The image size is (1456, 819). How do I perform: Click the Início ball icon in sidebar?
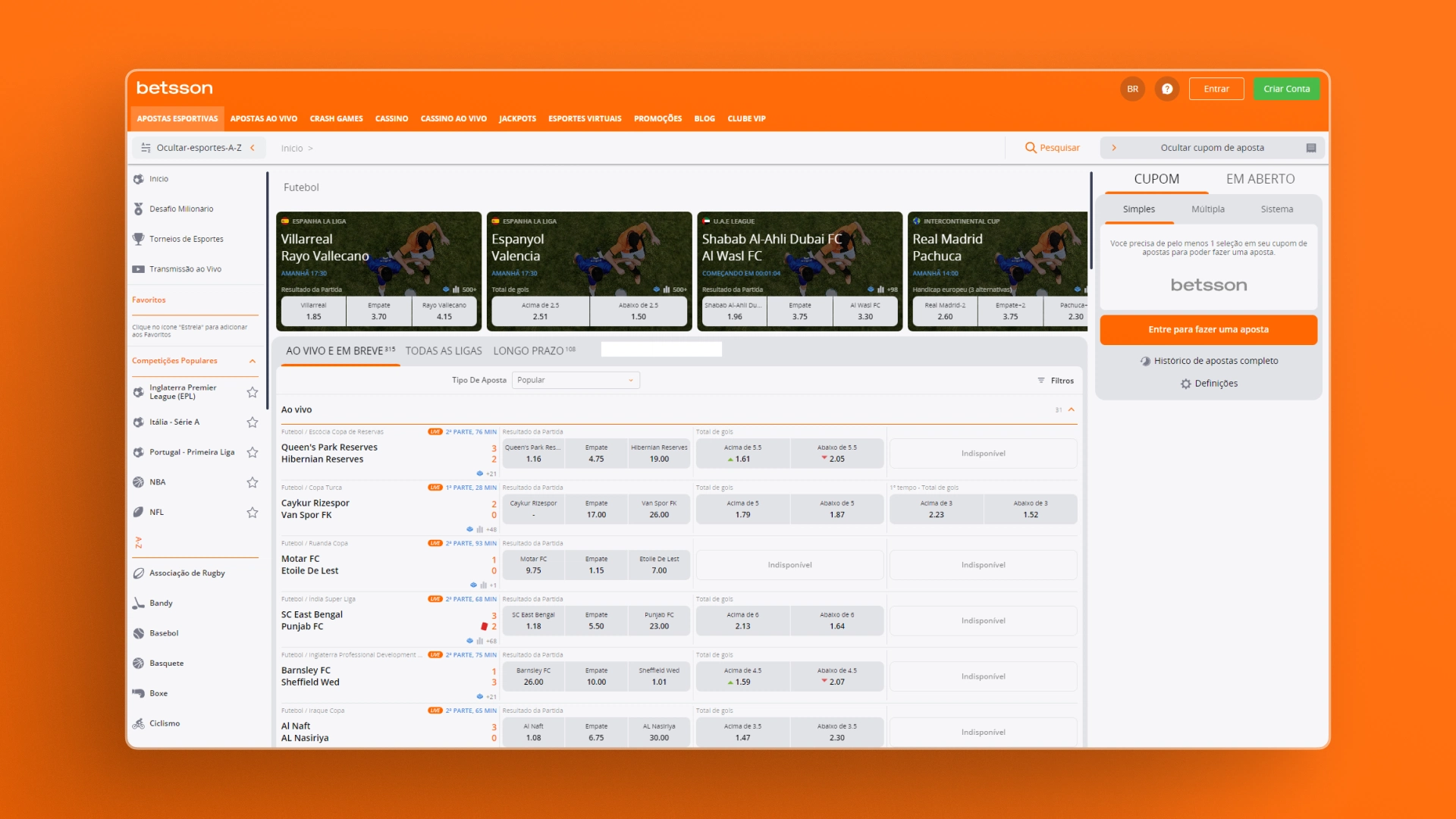(138, 179)
